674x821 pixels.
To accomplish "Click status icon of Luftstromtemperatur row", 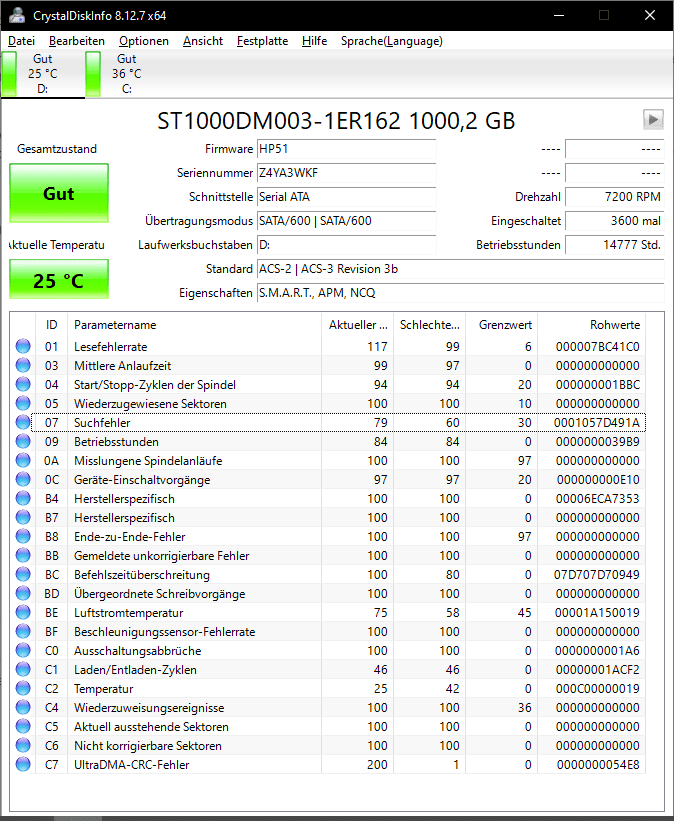I will [23, 612].
